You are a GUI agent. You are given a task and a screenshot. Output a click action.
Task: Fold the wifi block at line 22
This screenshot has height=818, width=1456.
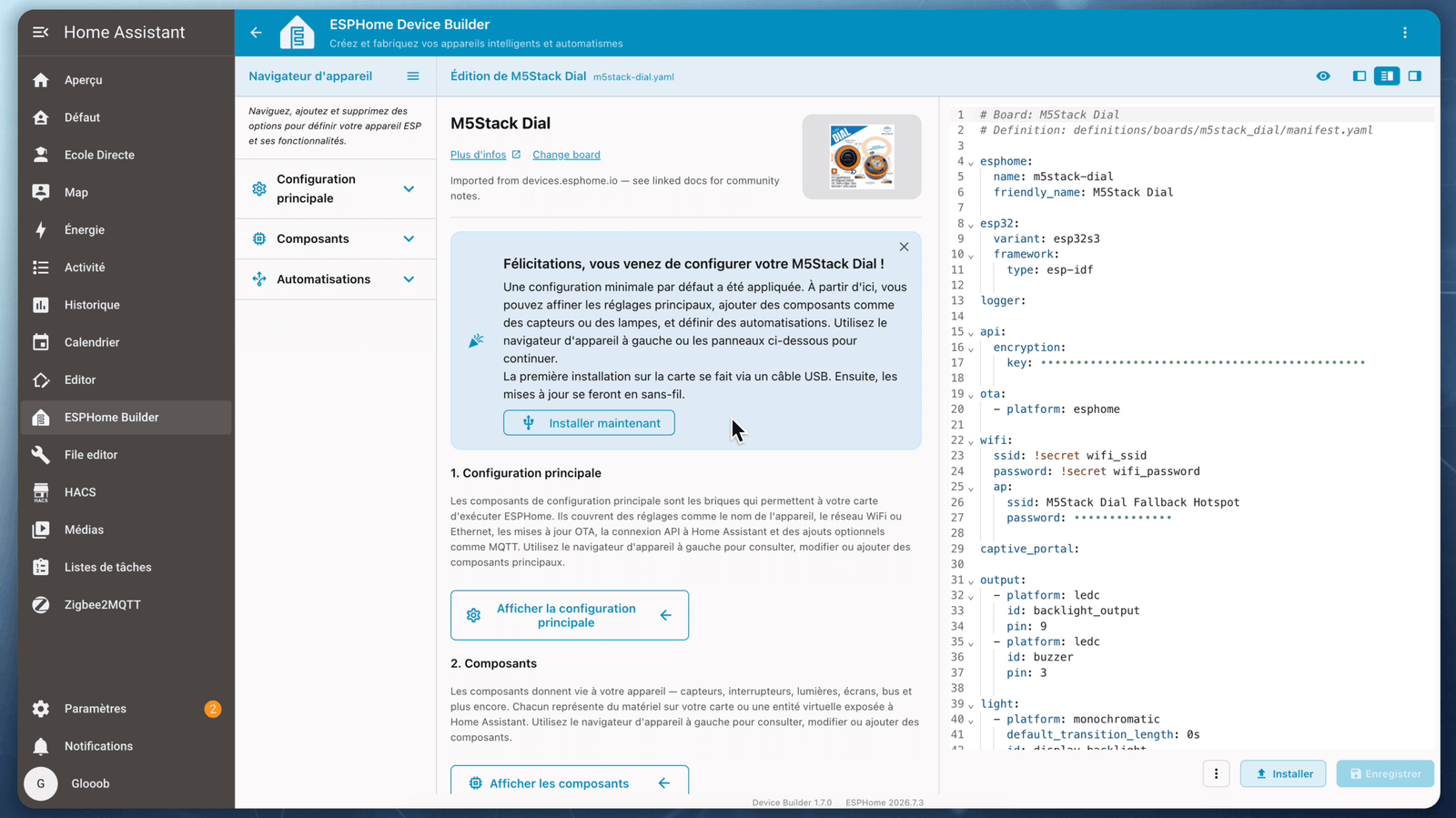[x=971, y=441]
